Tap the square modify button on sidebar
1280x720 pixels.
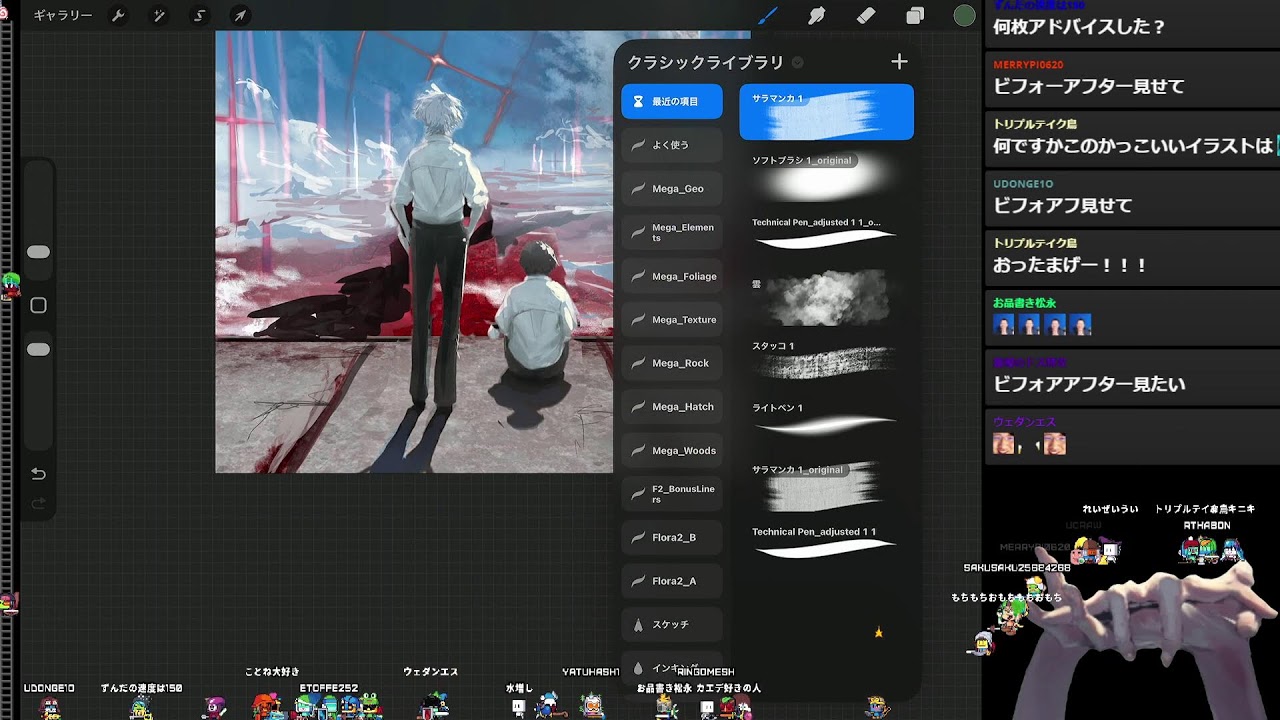coord(38,305)
